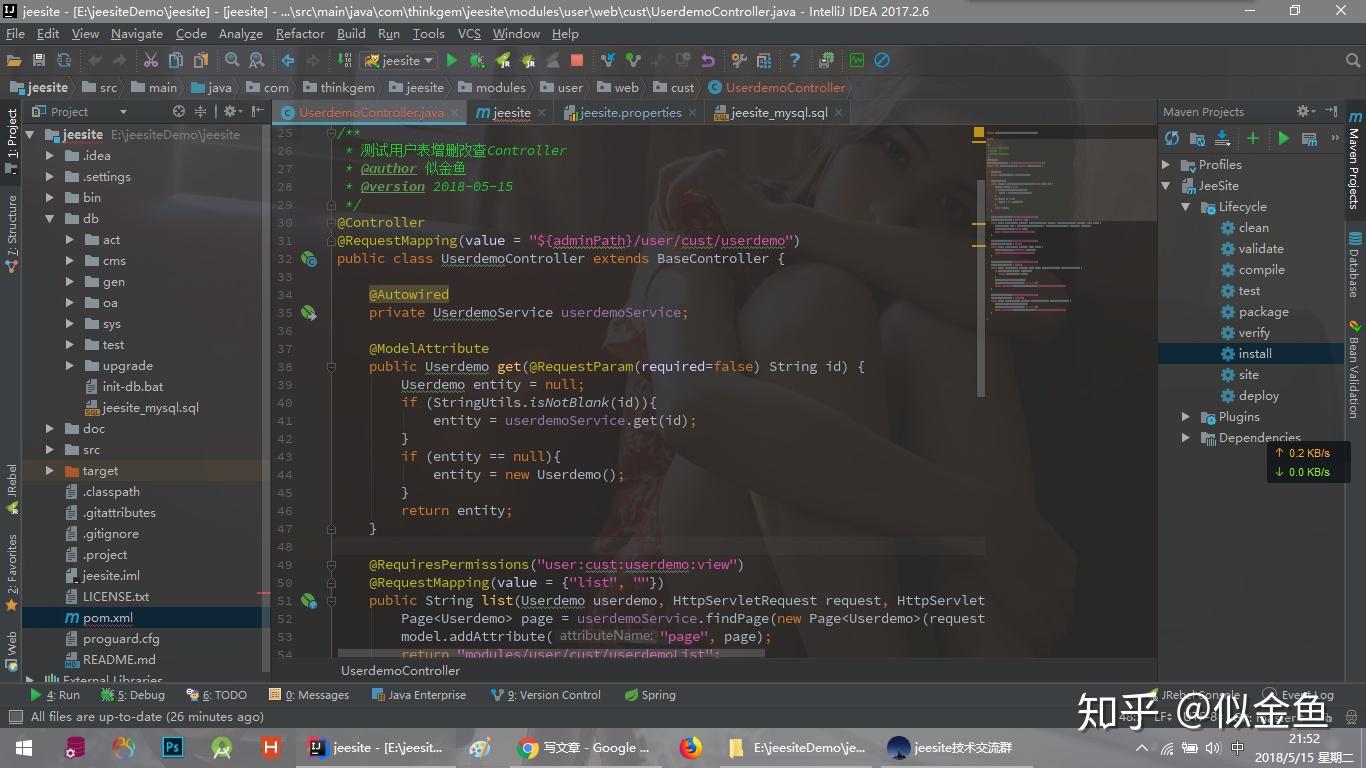The height and width of the screenshot is (768, 1366).
Task: Click gutter bean icon at line 32
Action: (x=309, y=259)
